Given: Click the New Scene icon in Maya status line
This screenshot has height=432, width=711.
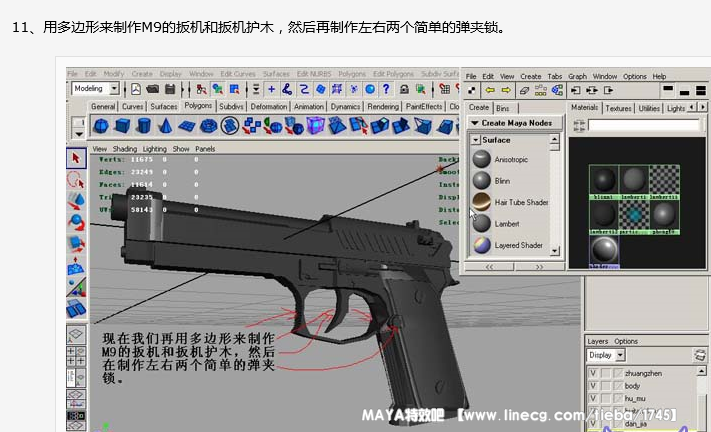Looking at the screenshot, I should [136, 89].
